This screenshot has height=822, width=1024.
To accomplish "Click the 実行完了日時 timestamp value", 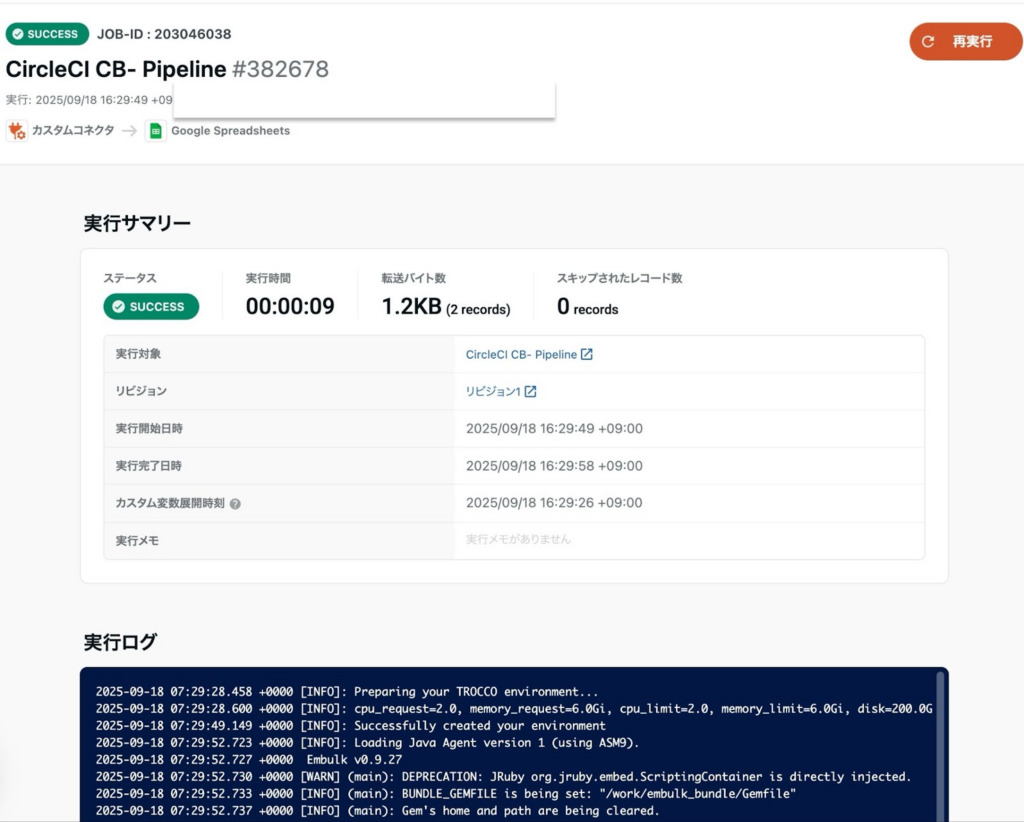I will click(554, 466).
